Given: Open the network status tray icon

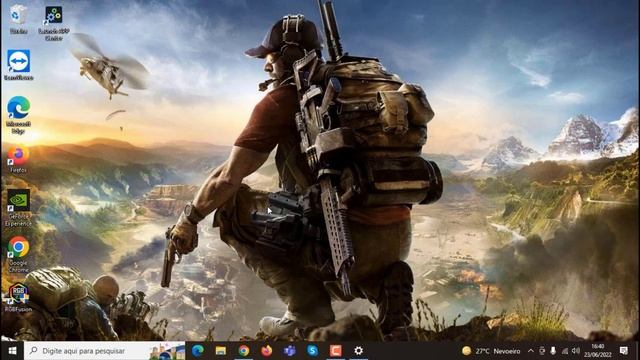Looking at the screenshot, I should tap(565, 351).
